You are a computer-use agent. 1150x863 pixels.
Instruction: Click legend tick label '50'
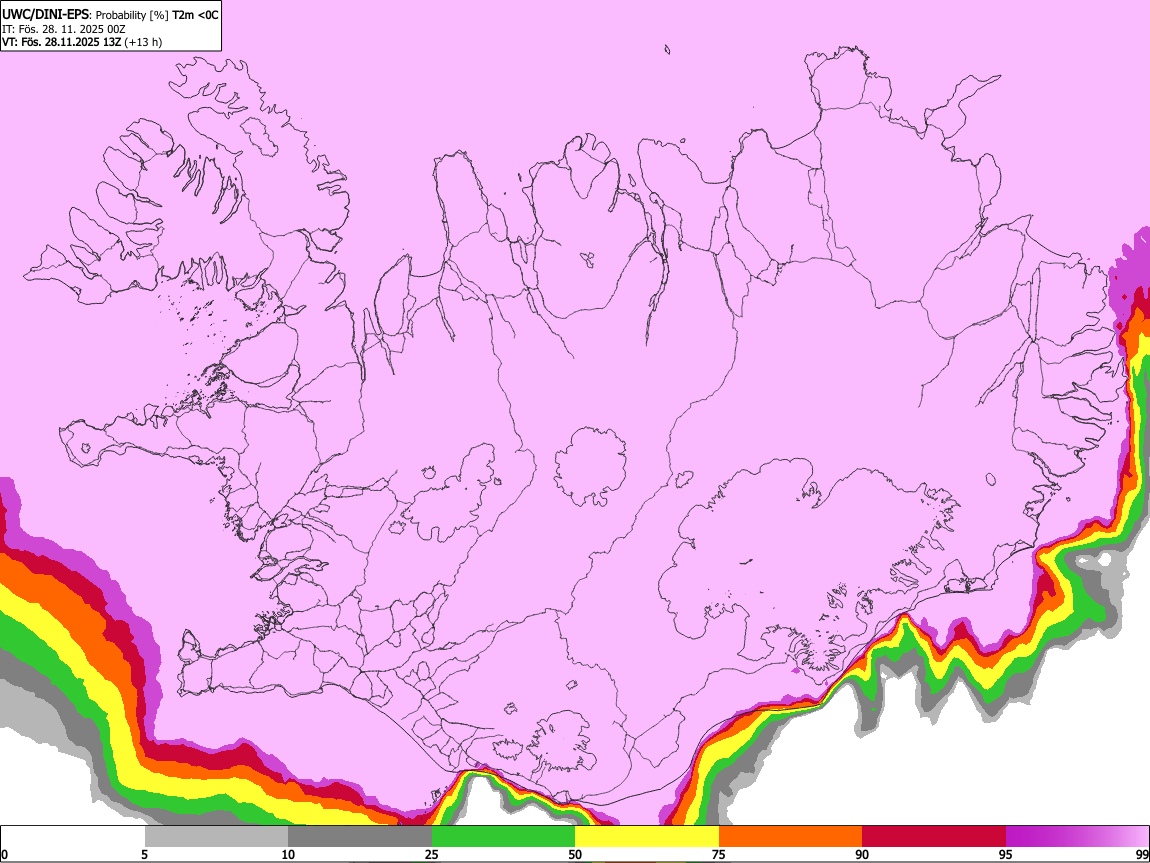point(575,854)
